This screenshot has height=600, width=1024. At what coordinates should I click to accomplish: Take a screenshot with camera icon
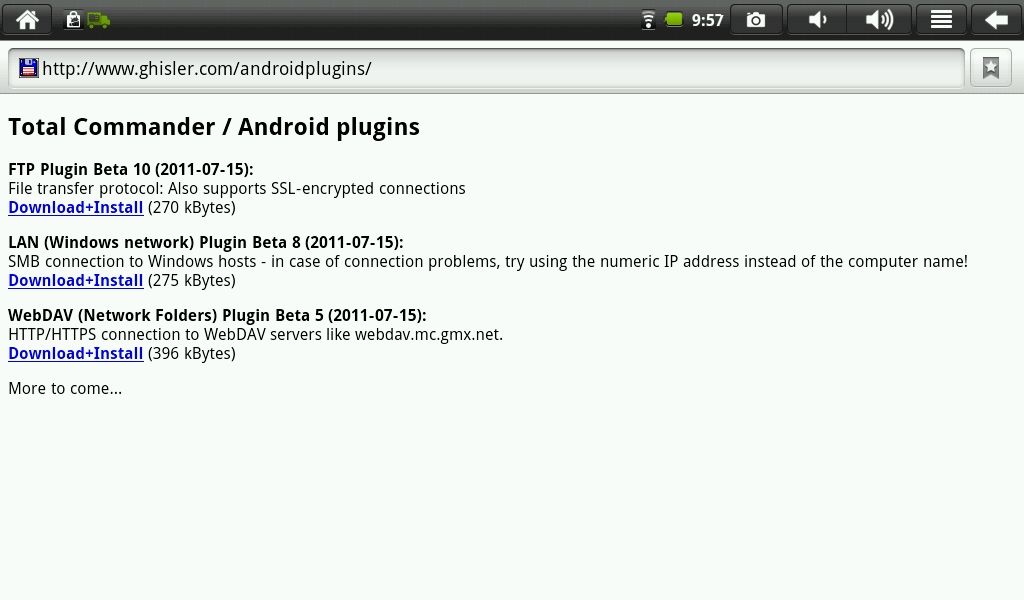756,20
